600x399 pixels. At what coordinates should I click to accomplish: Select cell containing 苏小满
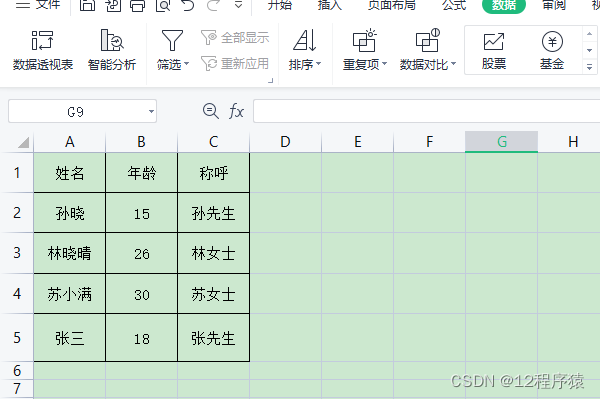[x=70, y=294]
